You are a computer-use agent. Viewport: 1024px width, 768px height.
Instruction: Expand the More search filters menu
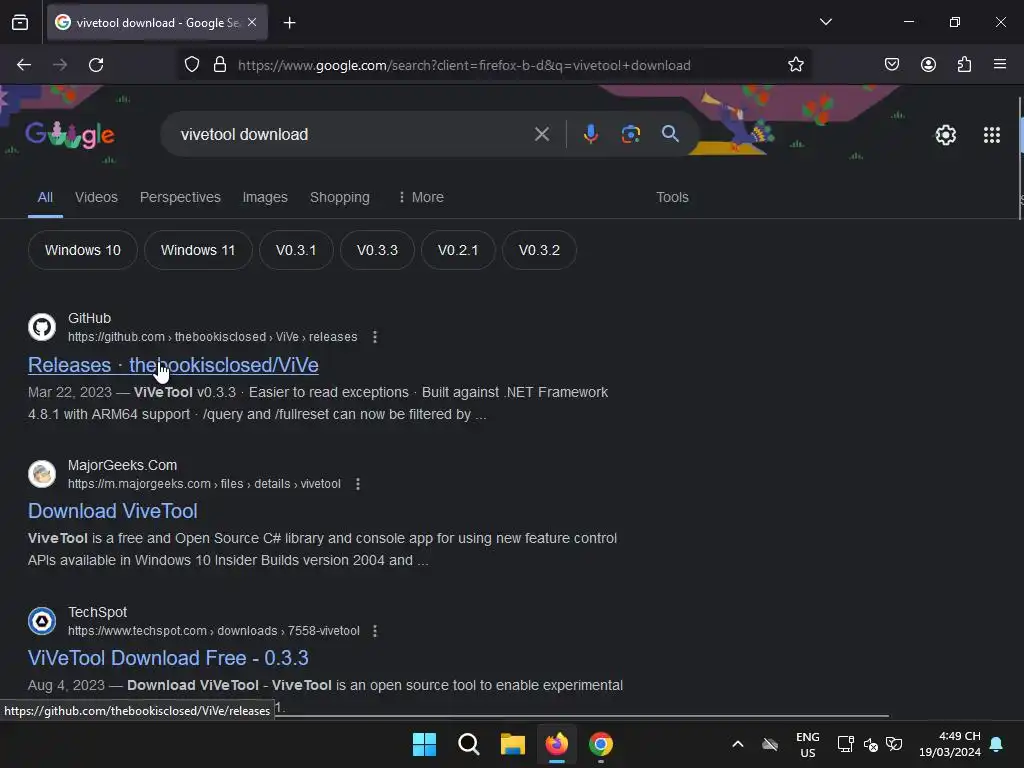(421, 197)
